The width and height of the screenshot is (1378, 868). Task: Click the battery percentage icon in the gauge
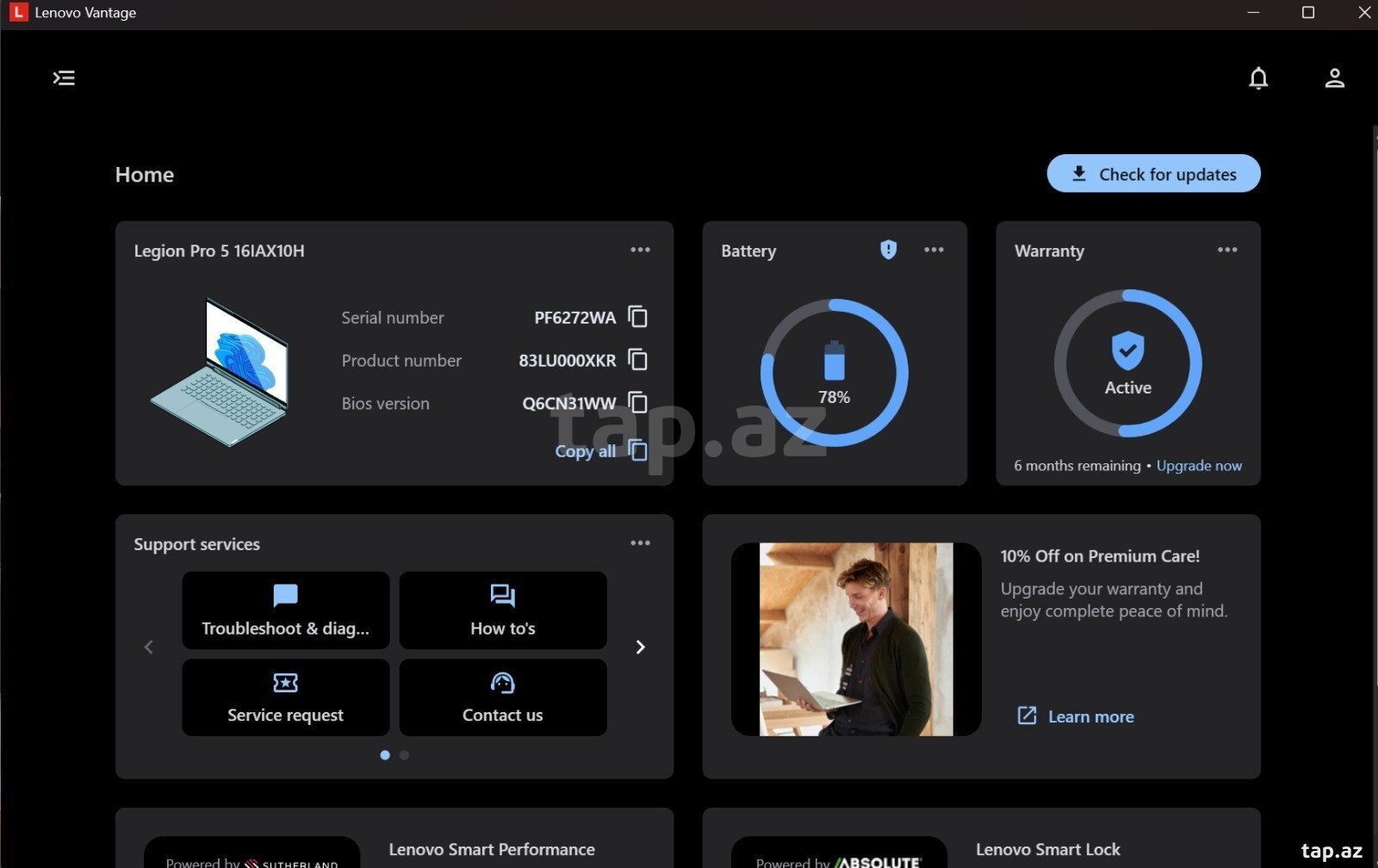834,361
